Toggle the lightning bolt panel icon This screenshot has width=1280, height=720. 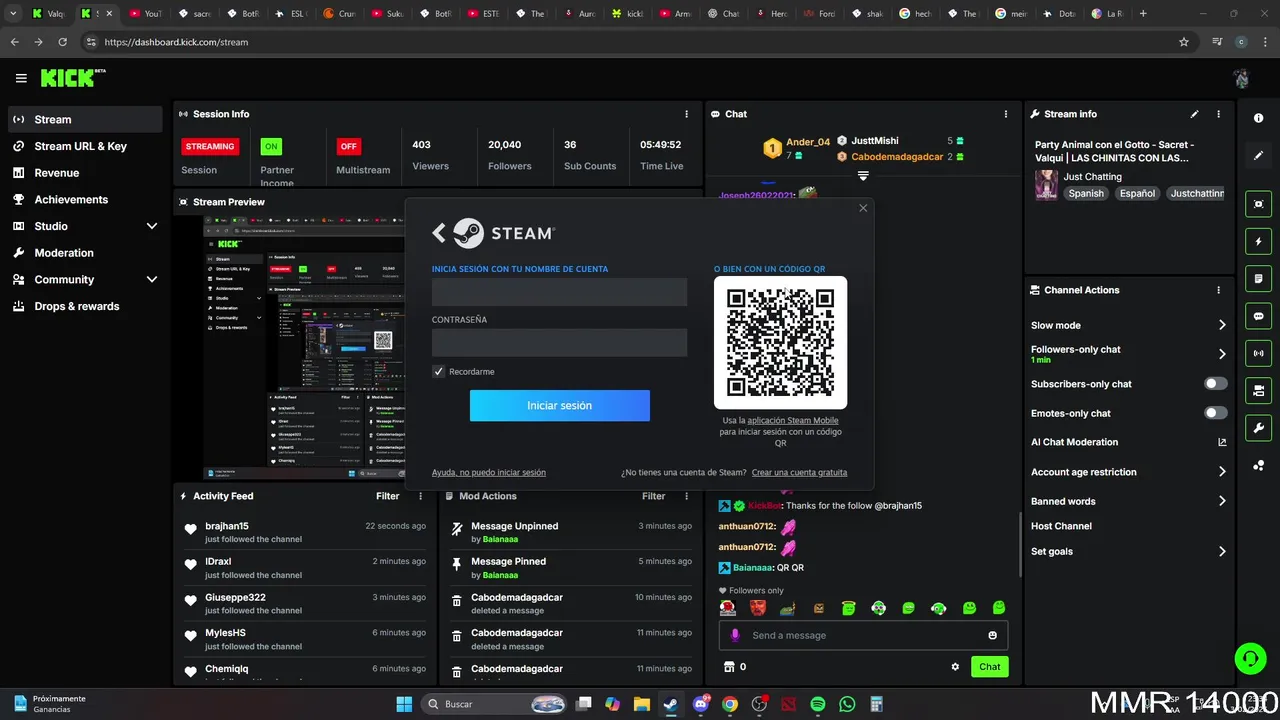[1259, 241]
